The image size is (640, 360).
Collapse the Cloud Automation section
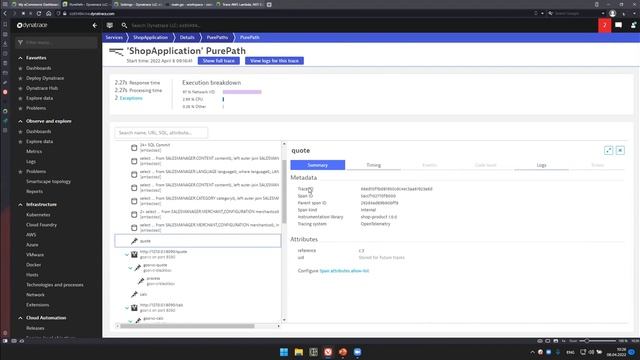[20, 318]
